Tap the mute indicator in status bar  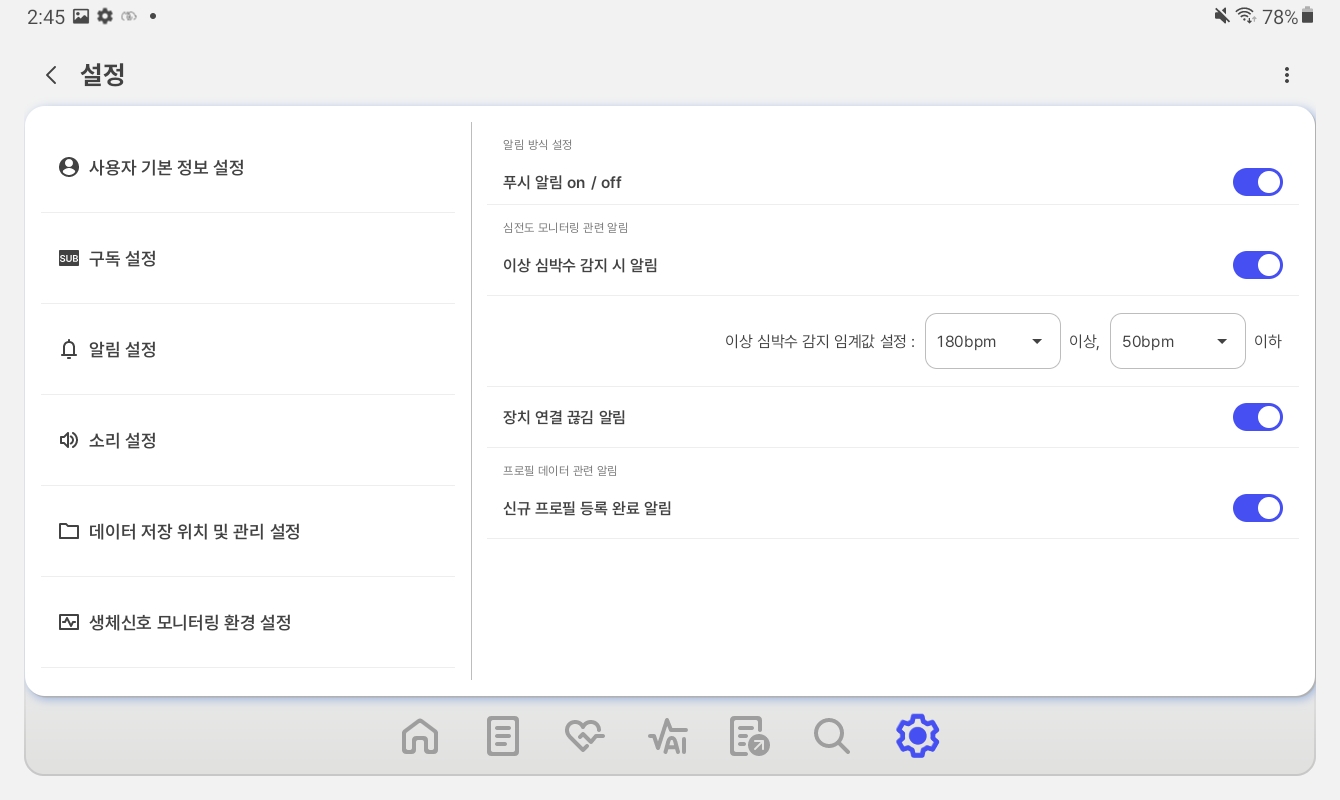pyautogui.click(x=1222, y=15)
